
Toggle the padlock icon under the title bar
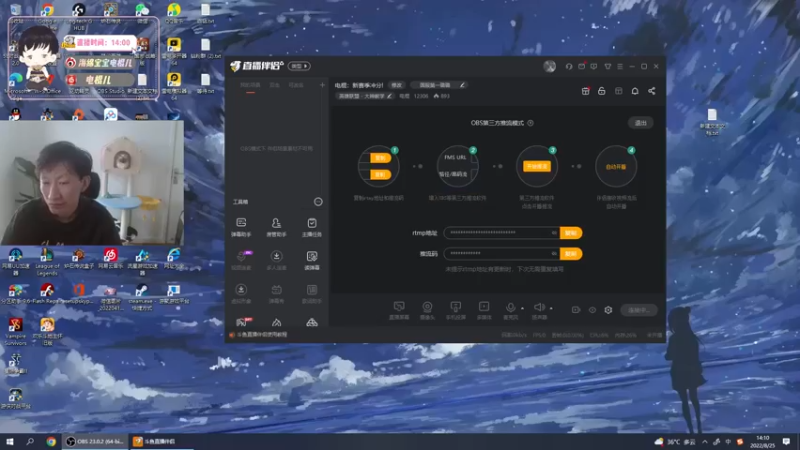602,91
